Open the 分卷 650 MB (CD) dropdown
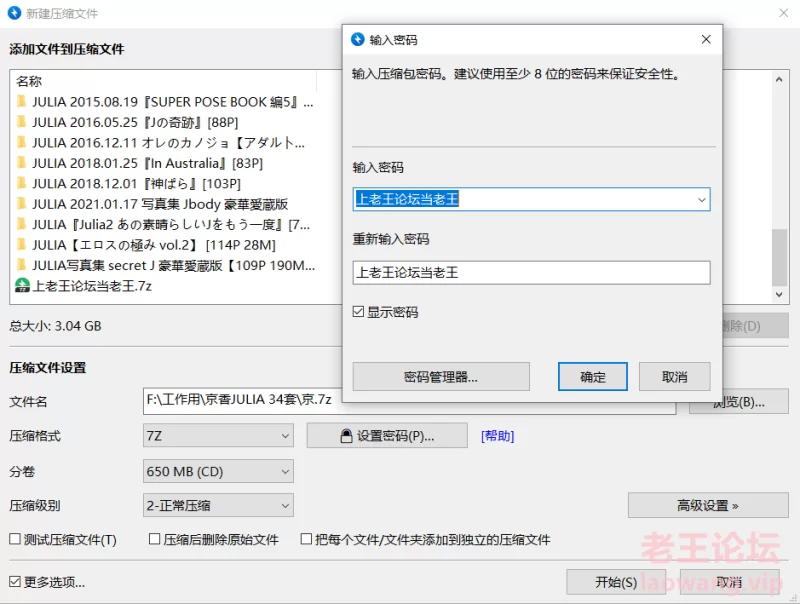800x604 pixels. coord(218,471)
